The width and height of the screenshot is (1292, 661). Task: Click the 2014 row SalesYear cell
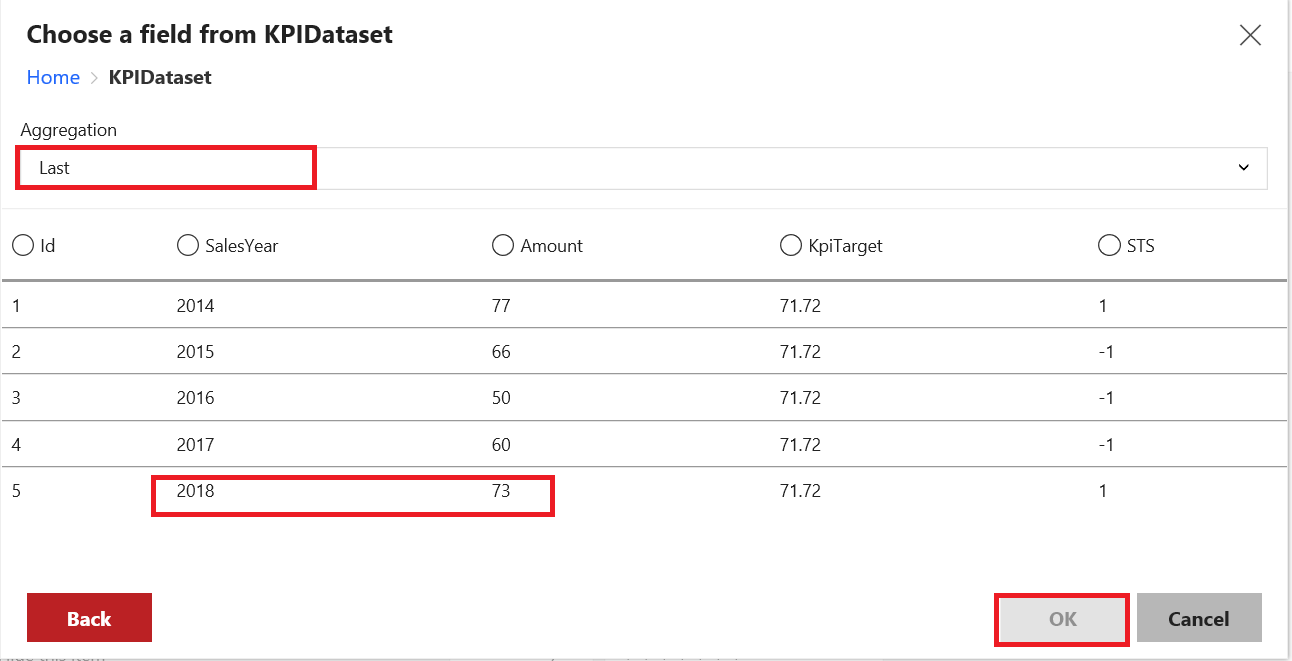[195, 306]
